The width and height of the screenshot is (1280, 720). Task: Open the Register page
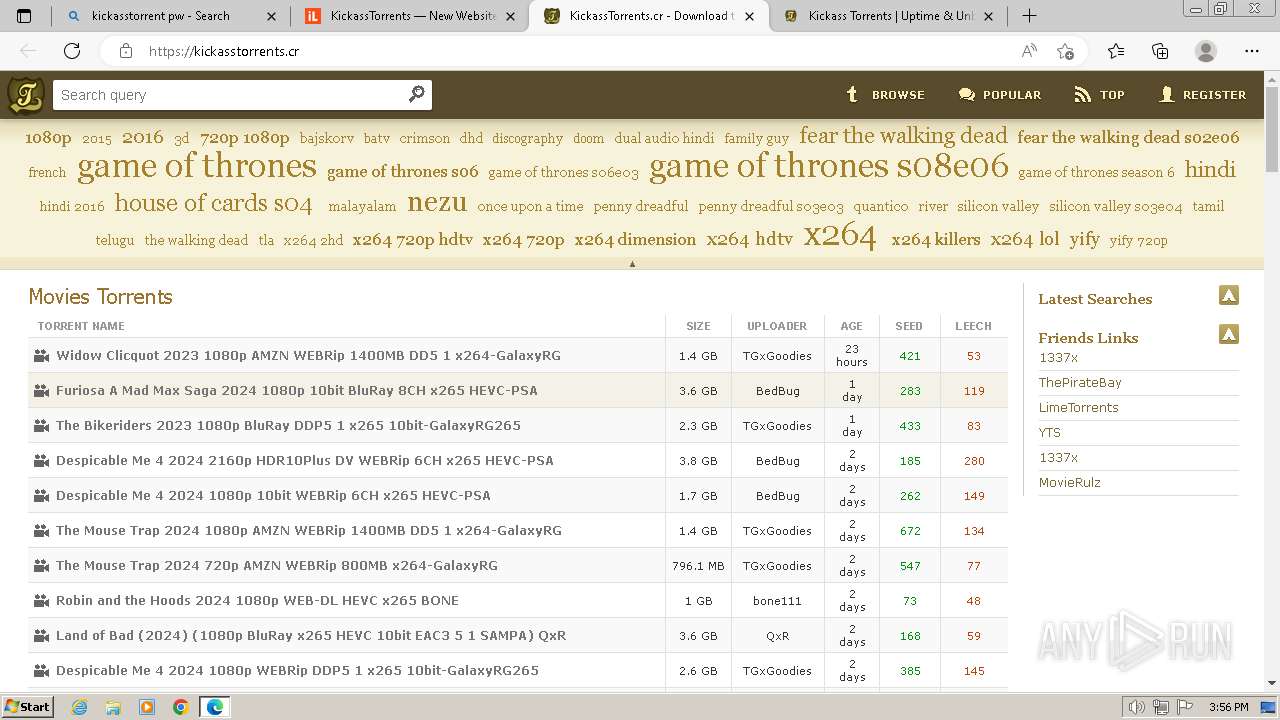(x=1201, y=95)
